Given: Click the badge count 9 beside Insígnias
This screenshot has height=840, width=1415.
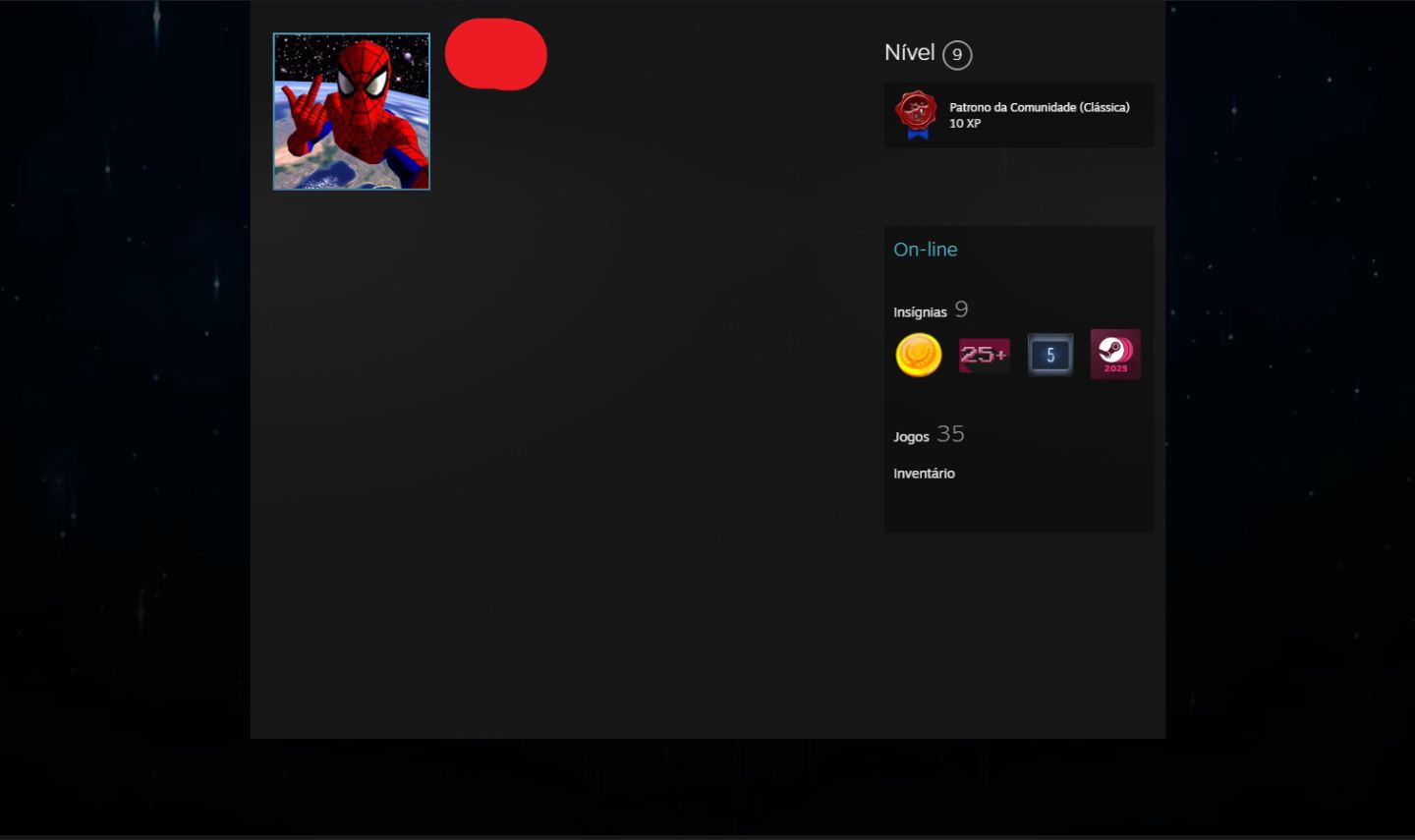Looking at the screenshot, I should 961,309.
